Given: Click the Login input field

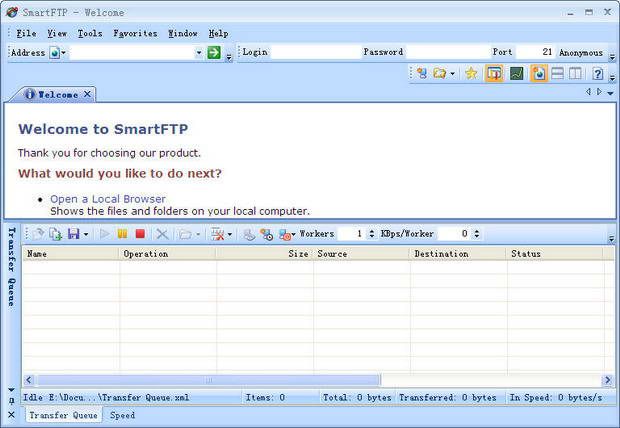Looking at the screenshot, I should pos(316,52).
